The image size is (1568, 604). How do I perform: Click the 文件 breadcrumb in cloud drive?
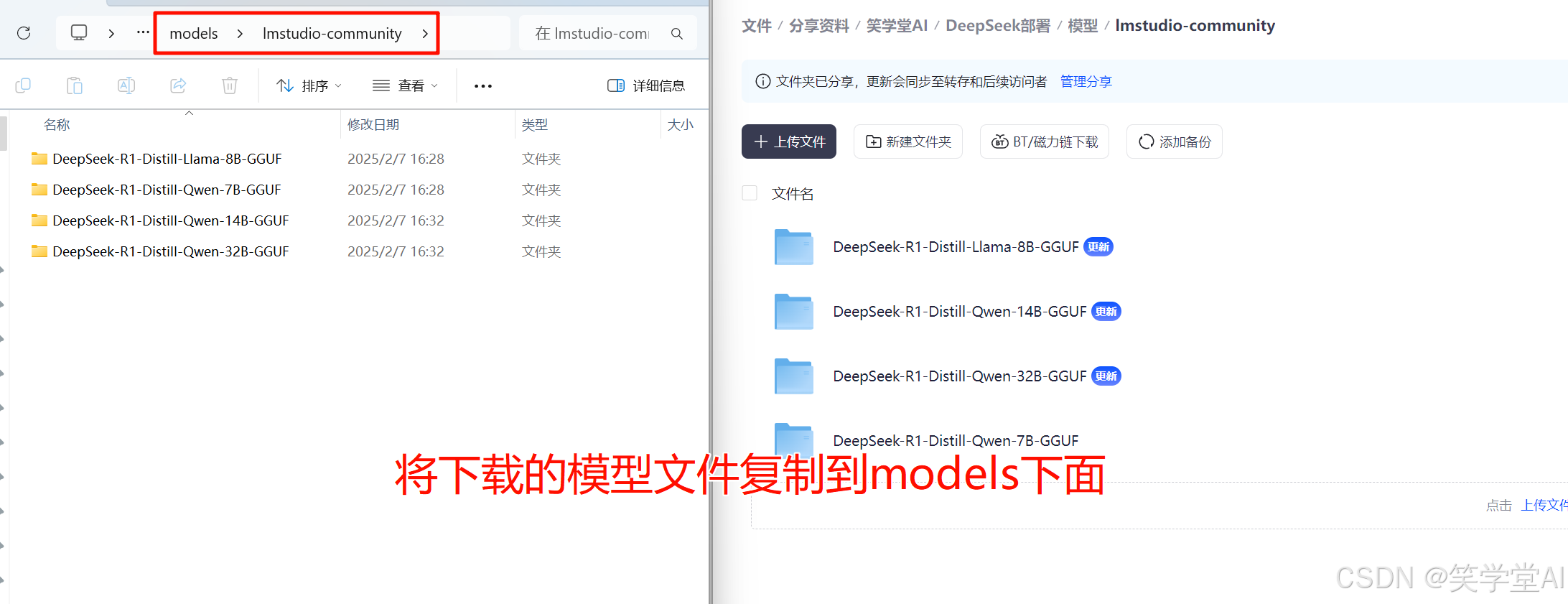point(757,26)
